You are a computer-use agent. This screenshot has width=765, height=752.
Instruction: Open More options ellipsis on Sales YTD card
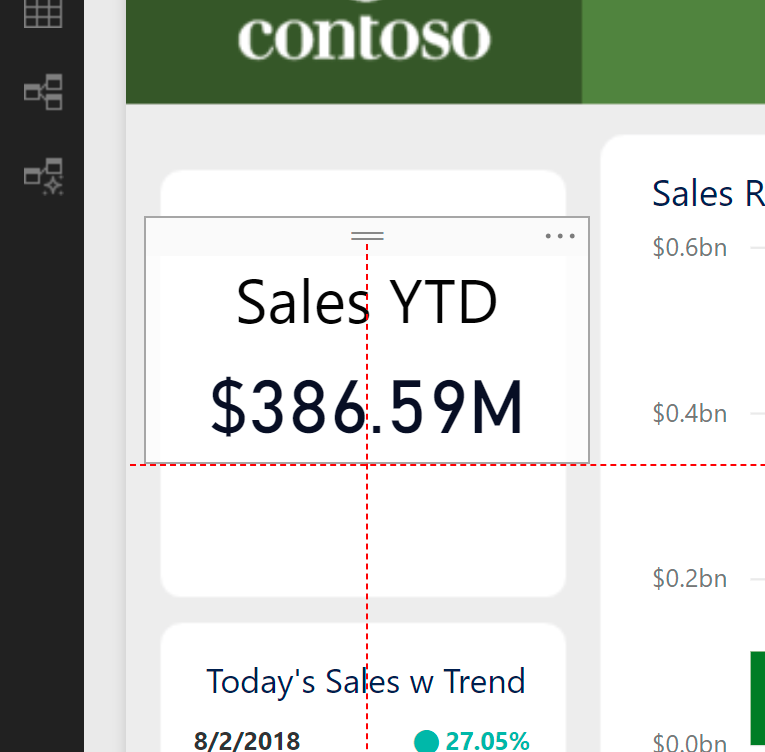(x=560, y=236)
